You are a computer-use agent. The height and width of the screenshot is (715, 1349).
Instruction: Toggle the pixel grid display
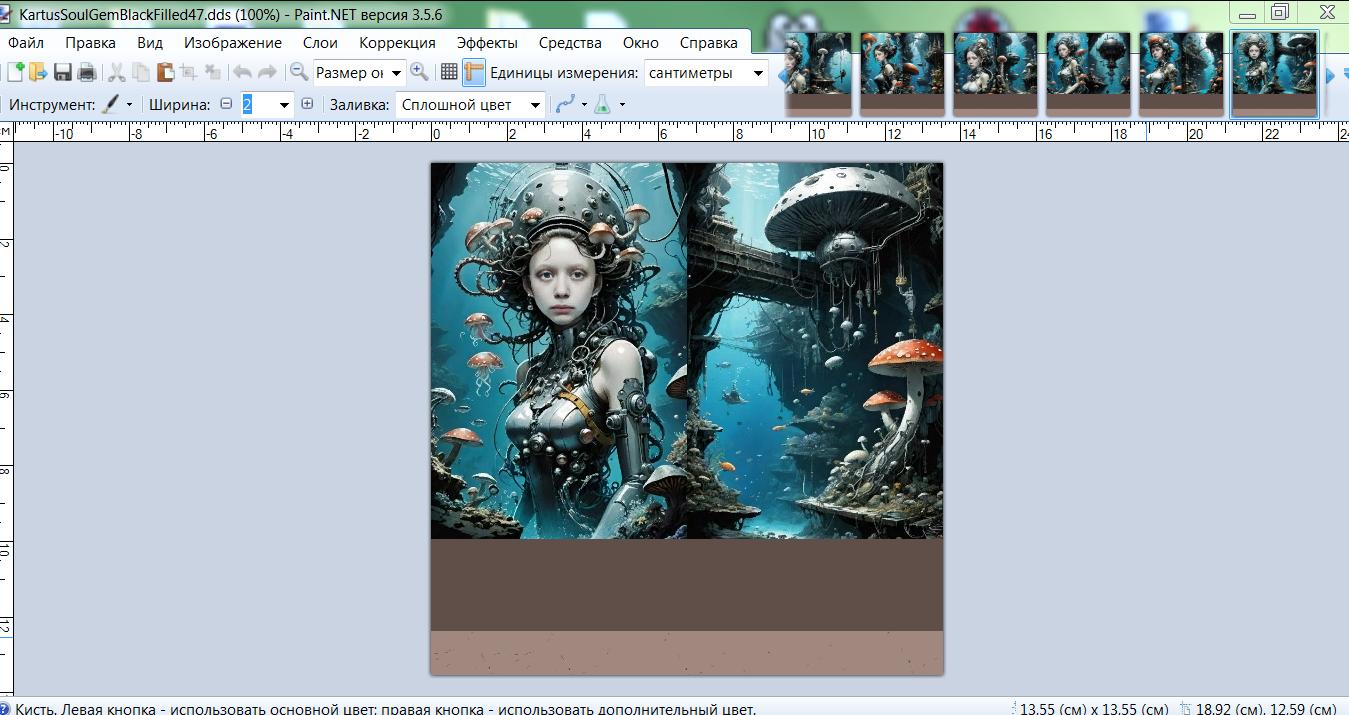(x=449, y=72)
